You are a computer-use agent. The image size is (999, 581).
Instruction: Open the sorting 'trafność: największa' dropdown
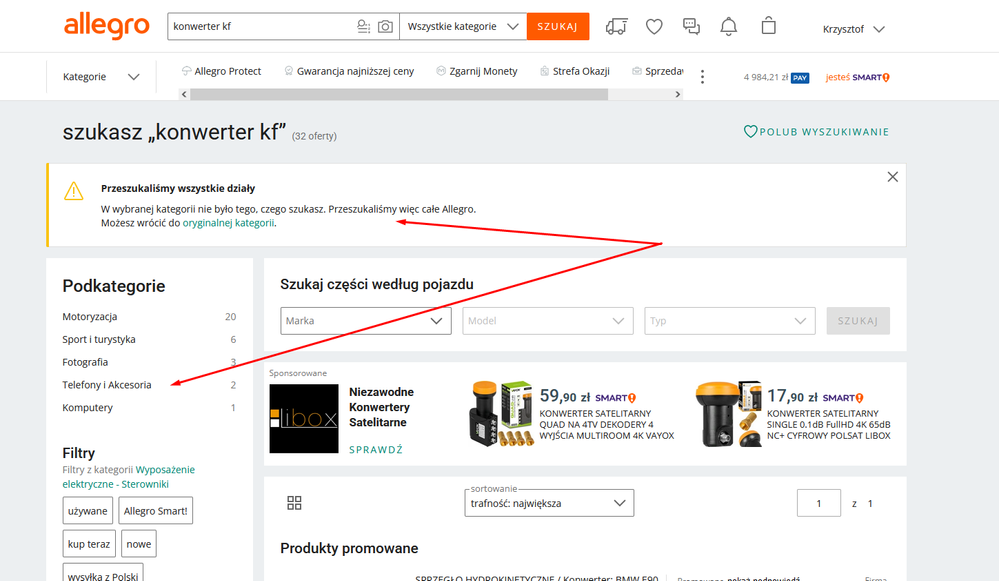550,504
